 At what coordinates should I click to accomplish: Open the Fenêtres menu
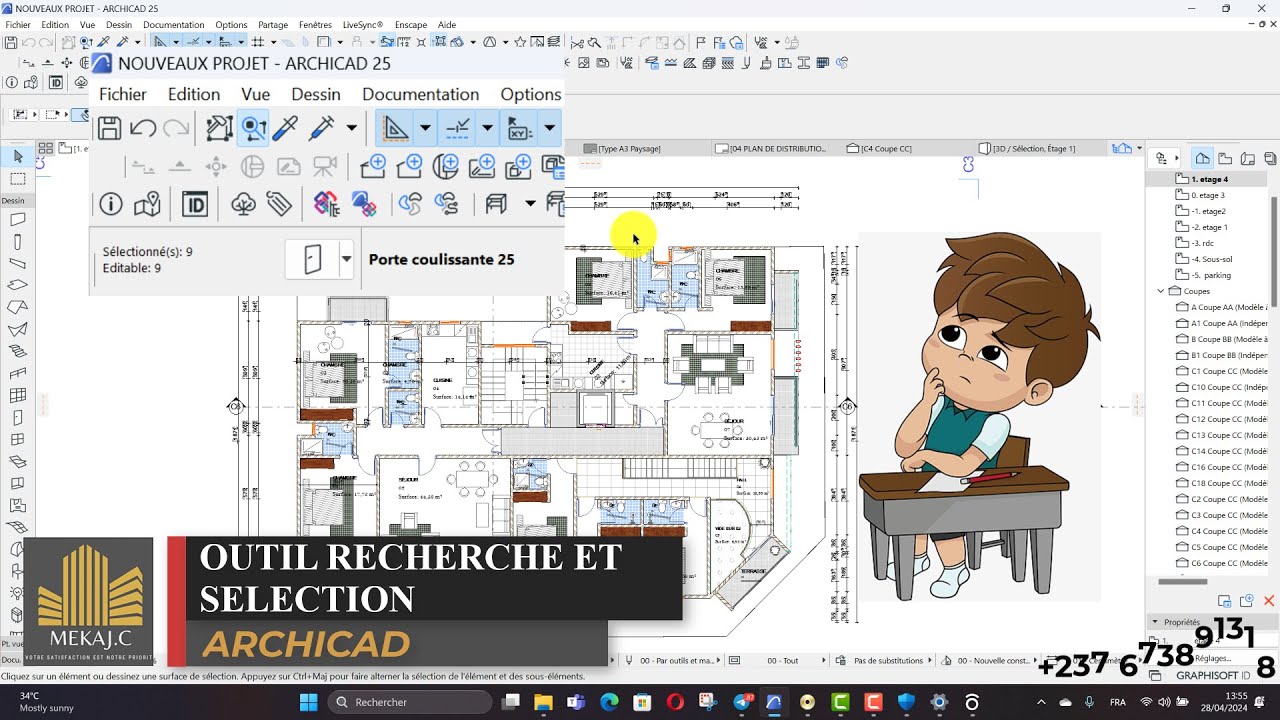point(315,24)
